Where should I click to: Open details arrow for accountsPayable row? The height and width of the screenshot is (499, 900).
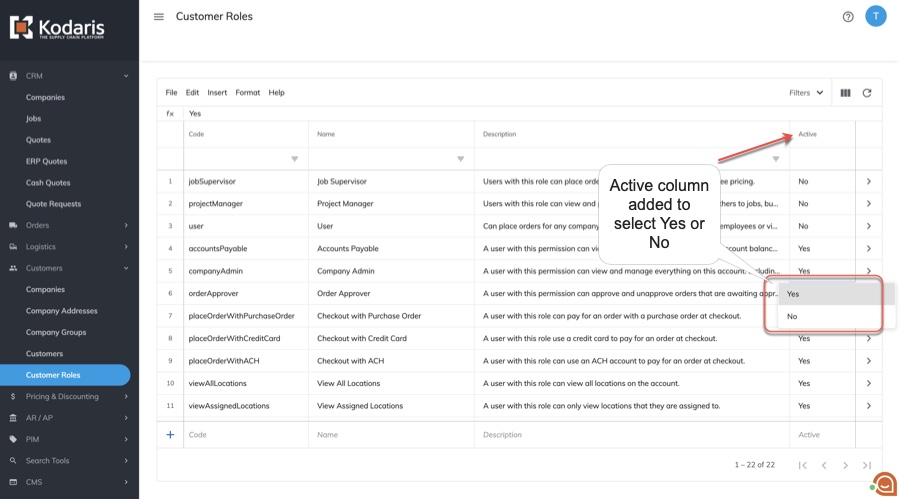(868, 249)
